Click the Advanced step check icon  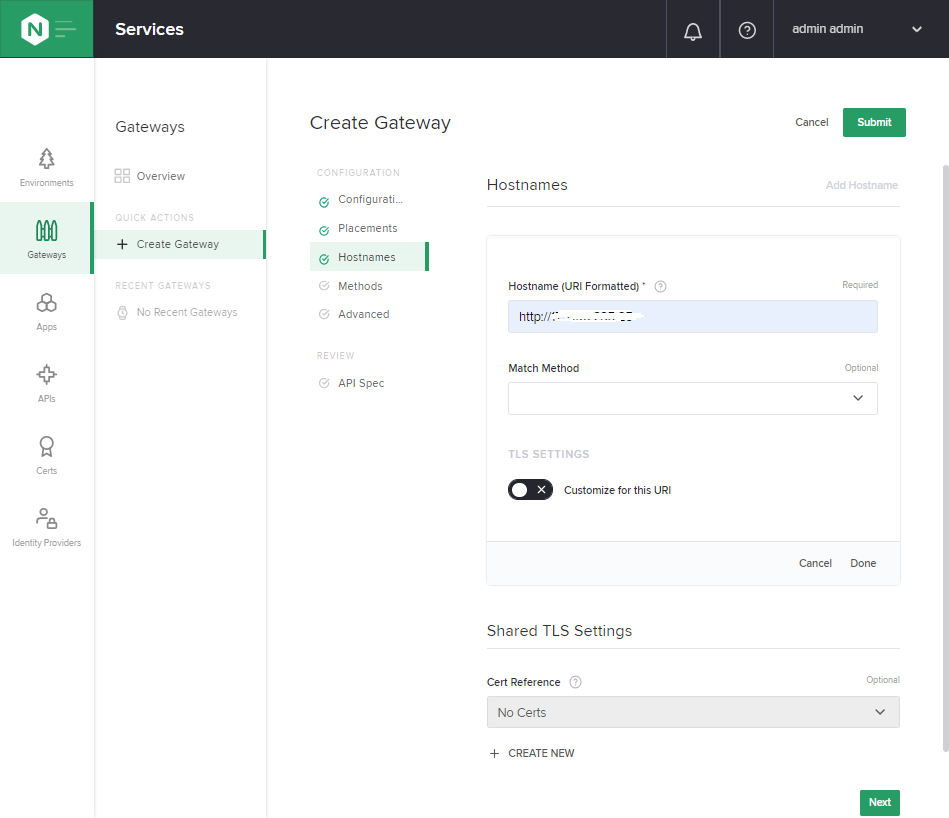[324, 314]
